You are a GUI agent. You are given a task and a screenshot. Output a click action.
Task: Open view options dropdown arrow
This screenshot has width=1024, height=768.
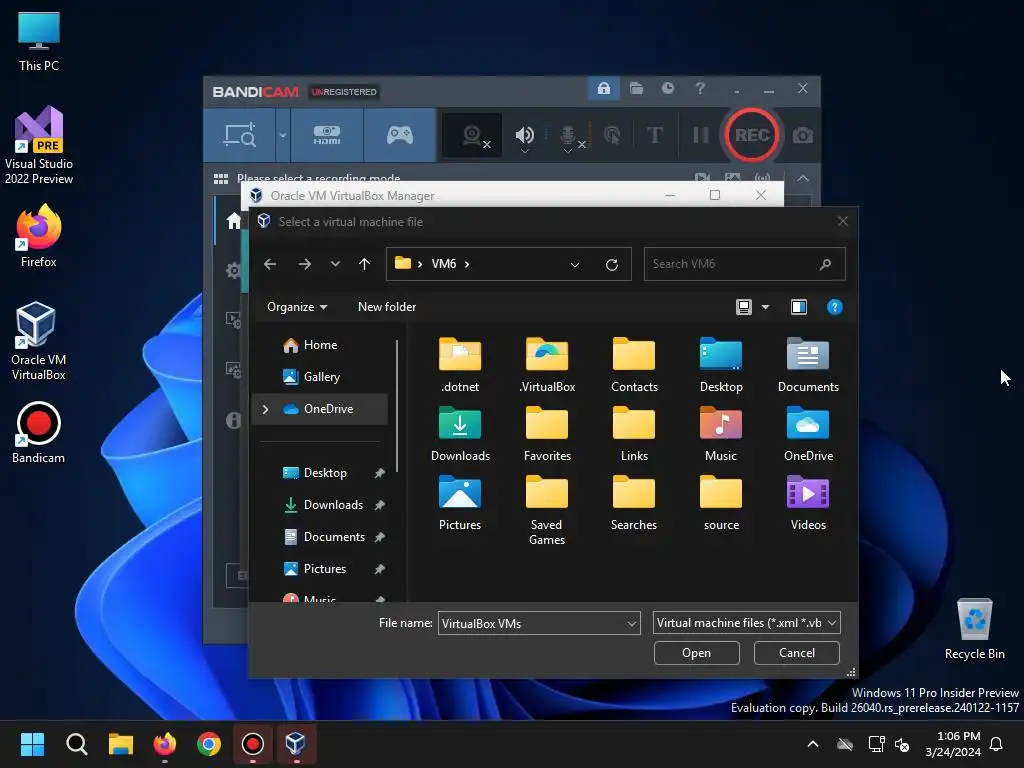click(765, 307)
